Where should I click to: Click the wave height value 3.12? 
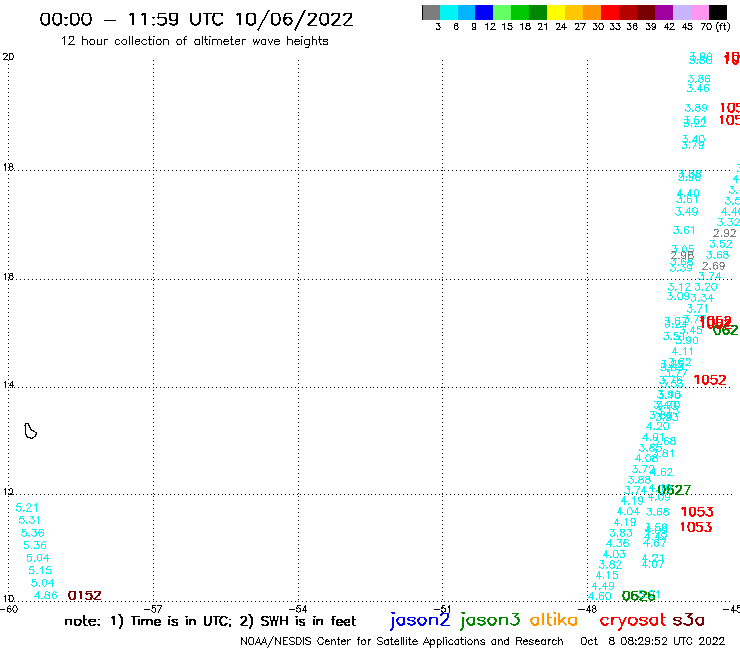click(x=679, y=287)
